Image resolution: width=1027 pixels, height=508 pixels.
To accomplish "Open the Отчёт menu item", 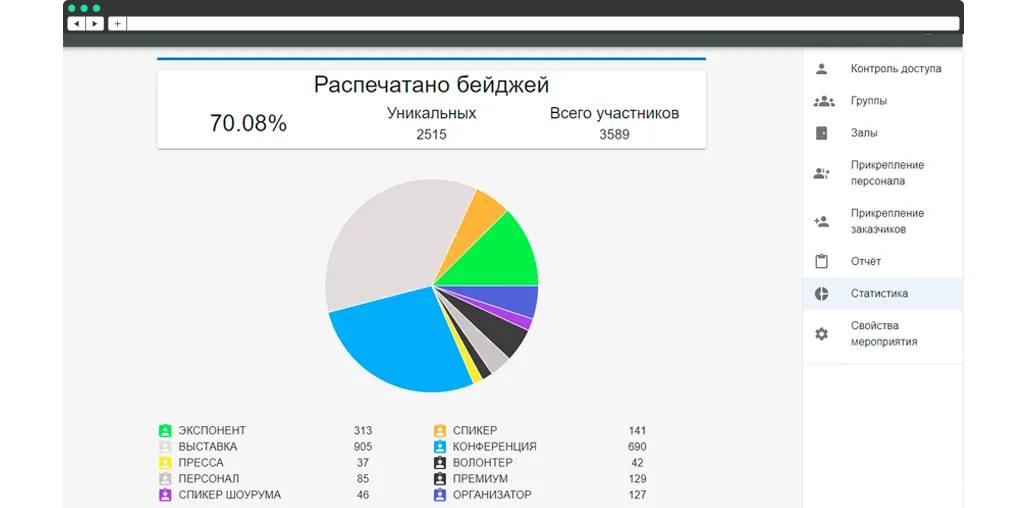I will click(883, 261).
